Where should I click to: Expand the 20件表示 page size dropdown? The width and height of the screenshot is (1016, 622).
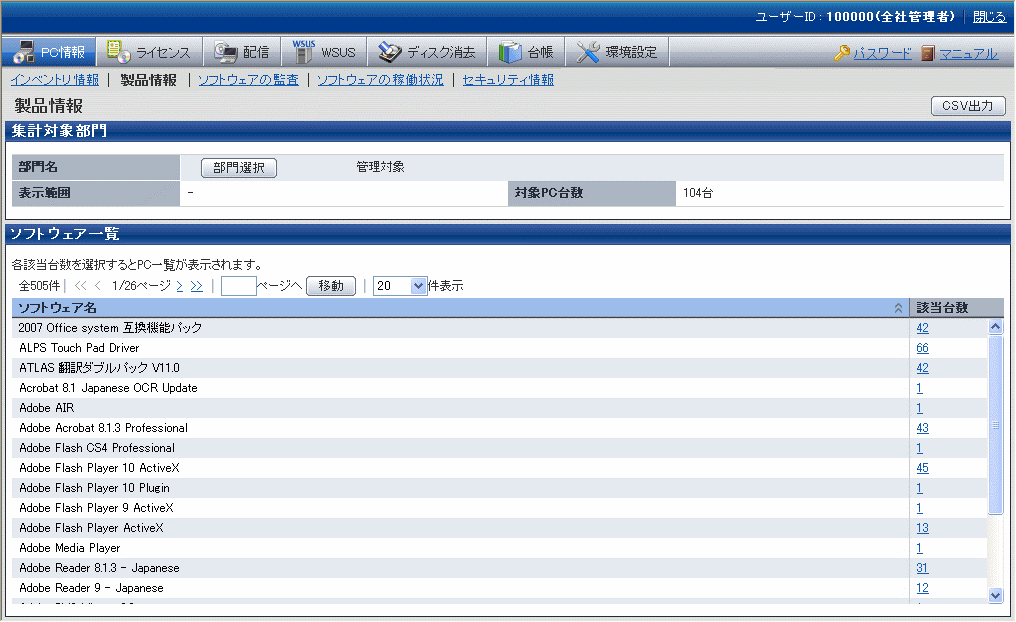click(419, 286)
